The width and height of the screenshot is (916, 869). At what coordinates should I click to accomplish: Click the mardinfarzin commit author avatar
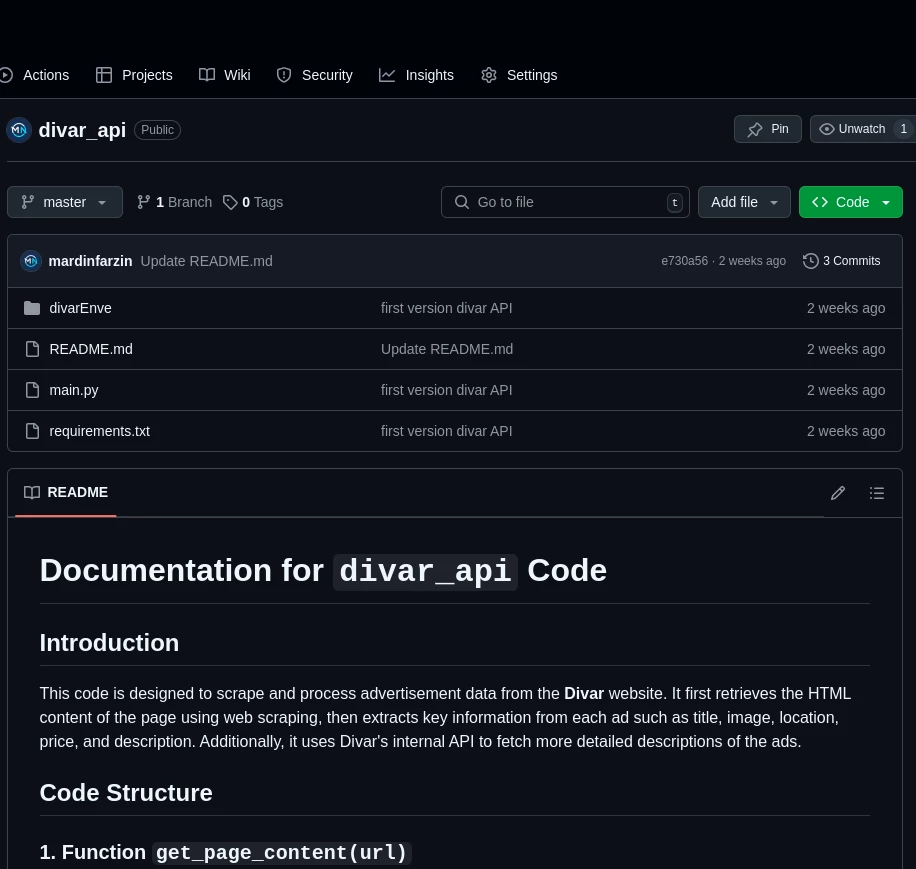point(31,261)
